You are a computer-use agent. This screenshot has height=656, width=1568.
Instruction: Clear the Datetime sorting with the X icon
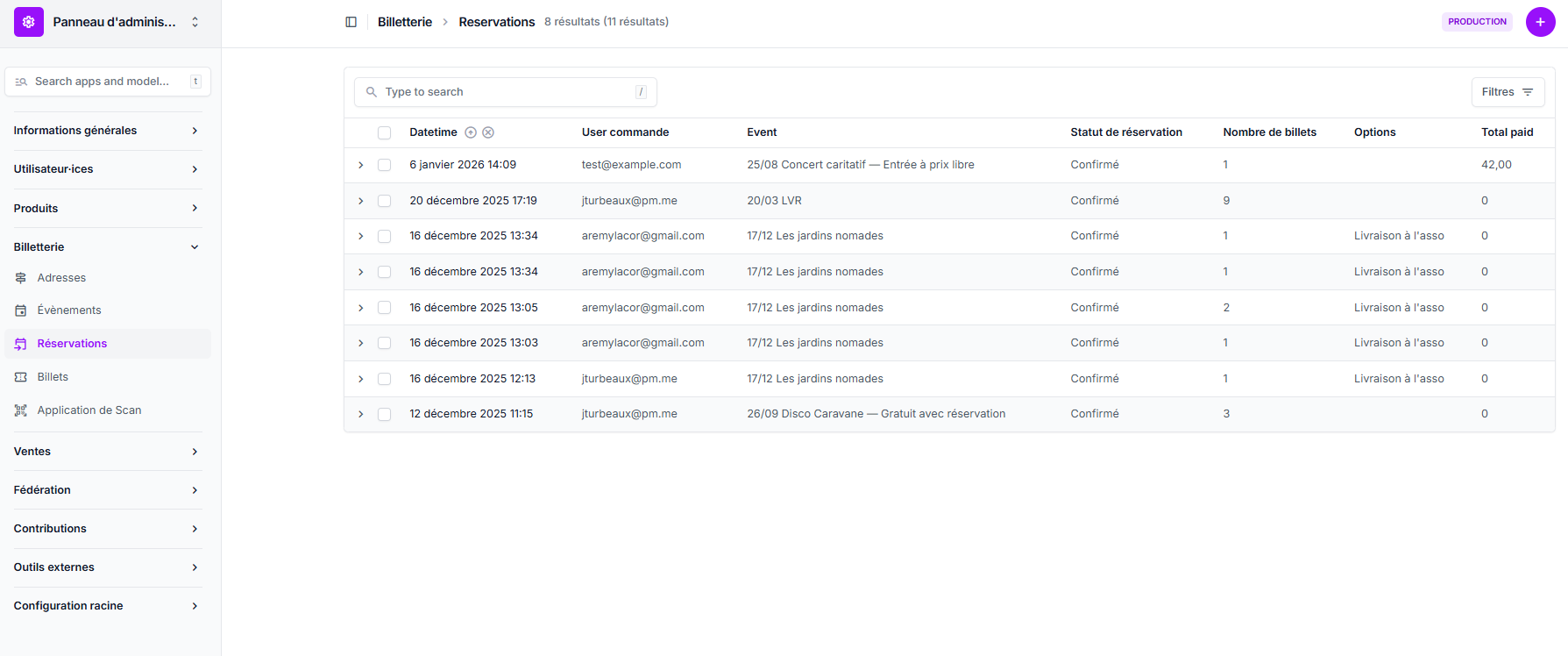coord(488,132)
